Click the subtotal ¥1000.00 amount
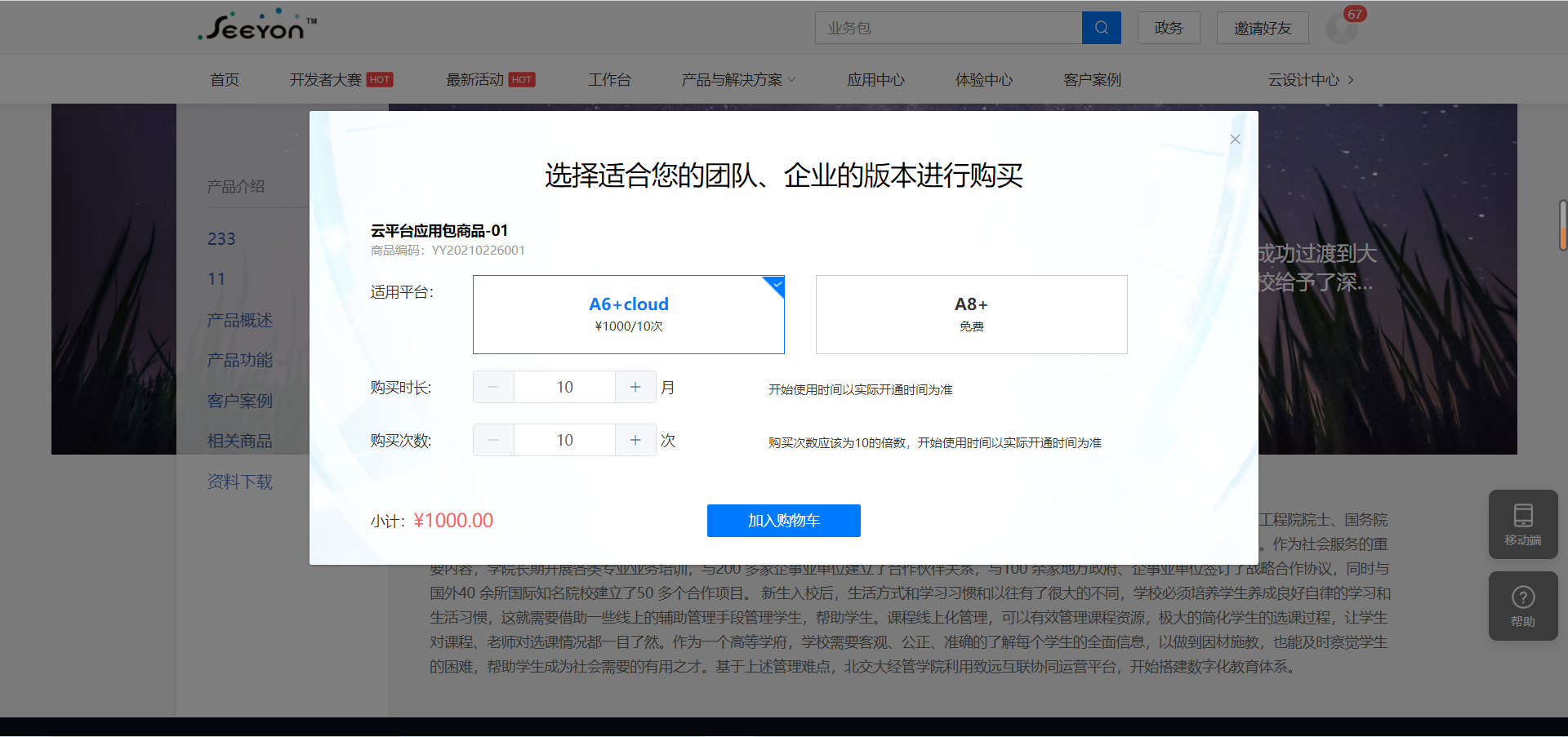Viewport: 1568px width, 737px height. pos(453,521)
